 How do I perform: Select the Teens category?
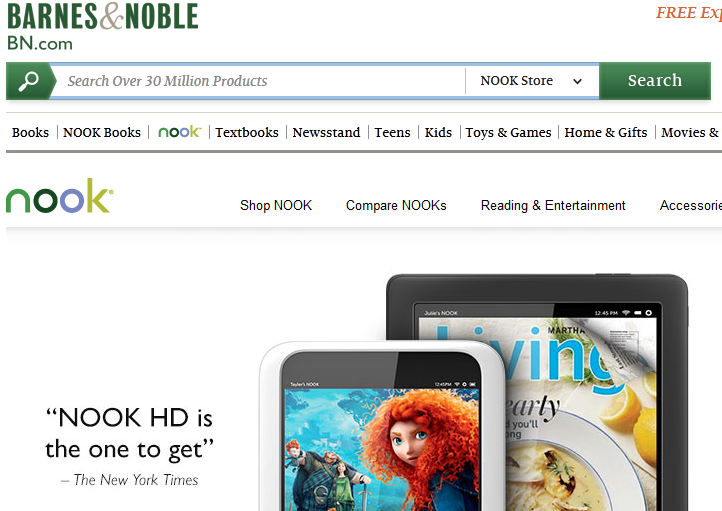pos(392,133)
